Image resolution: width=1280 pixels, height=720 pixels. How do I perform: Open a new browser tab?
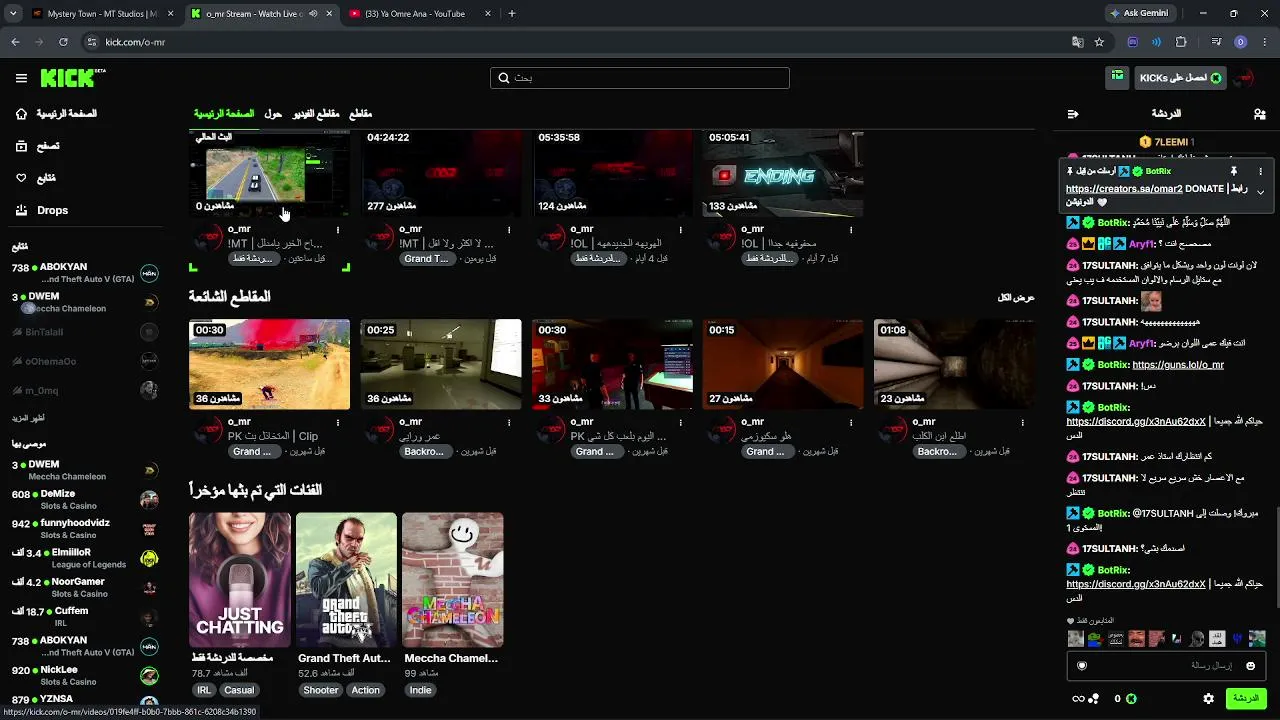[x=512, y=14]
